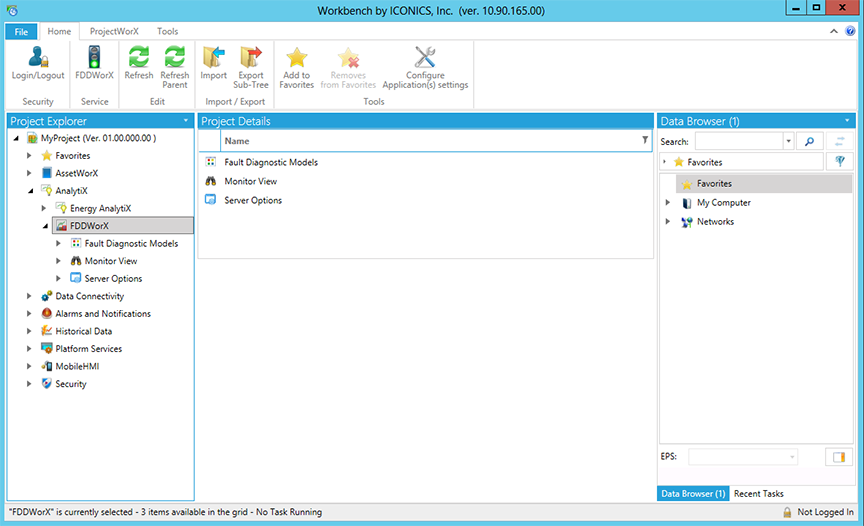
Task: Expand My Computer in Data Browser
Action: pos(668,203)
